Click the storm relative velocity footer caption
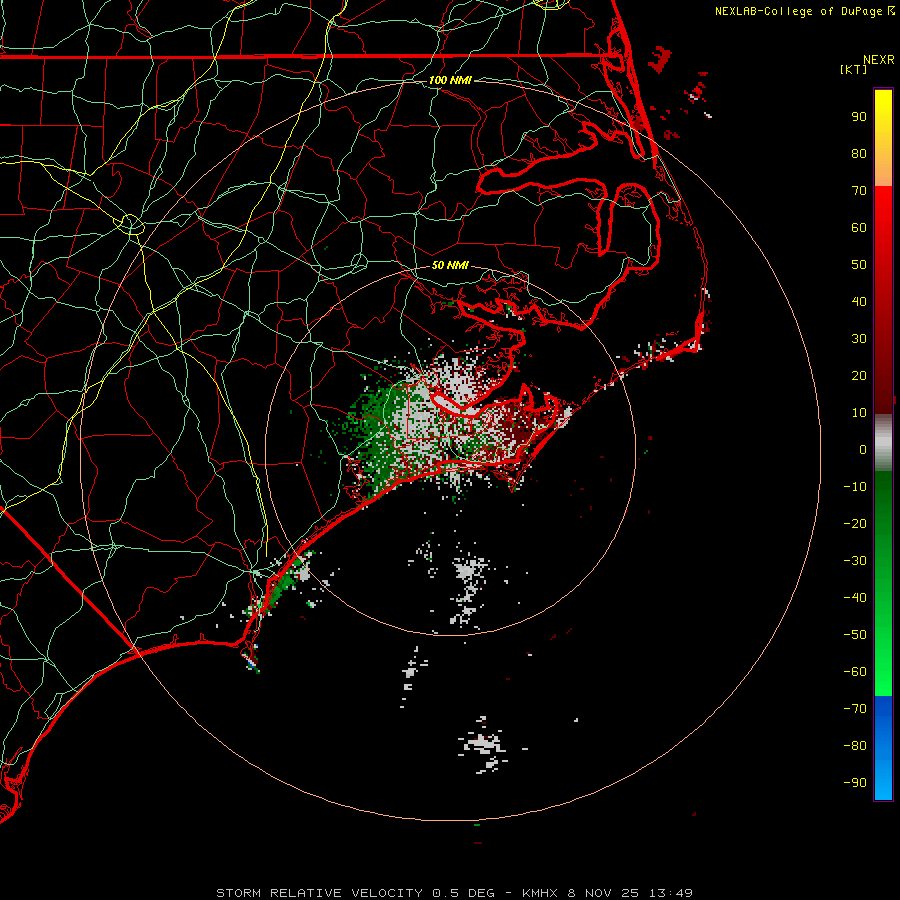This screenshot has width=900, height=900. (454, 893)
